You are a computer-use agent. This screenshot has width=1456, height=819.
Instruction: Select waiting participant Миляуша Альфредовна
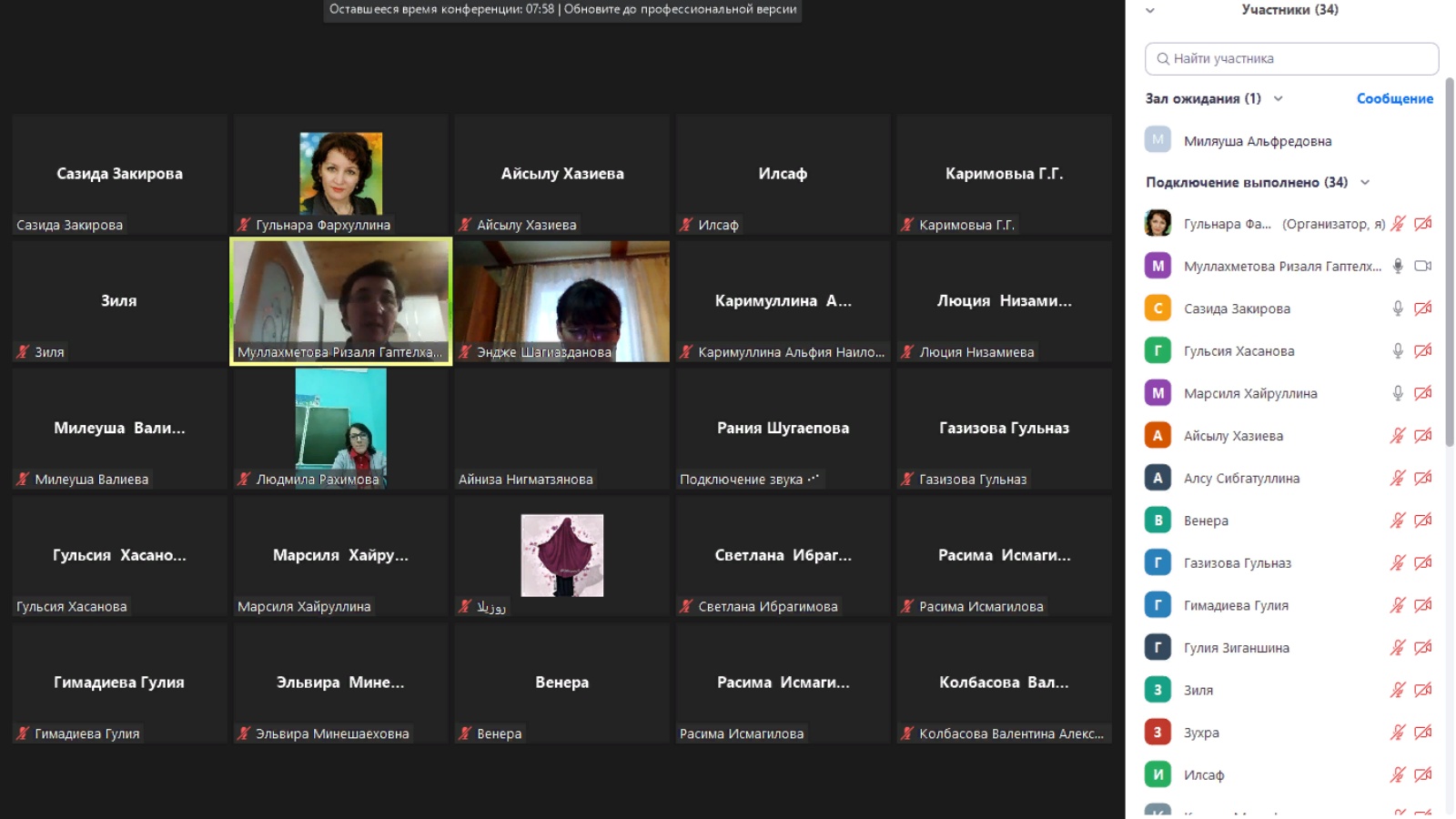[1257, 141]
